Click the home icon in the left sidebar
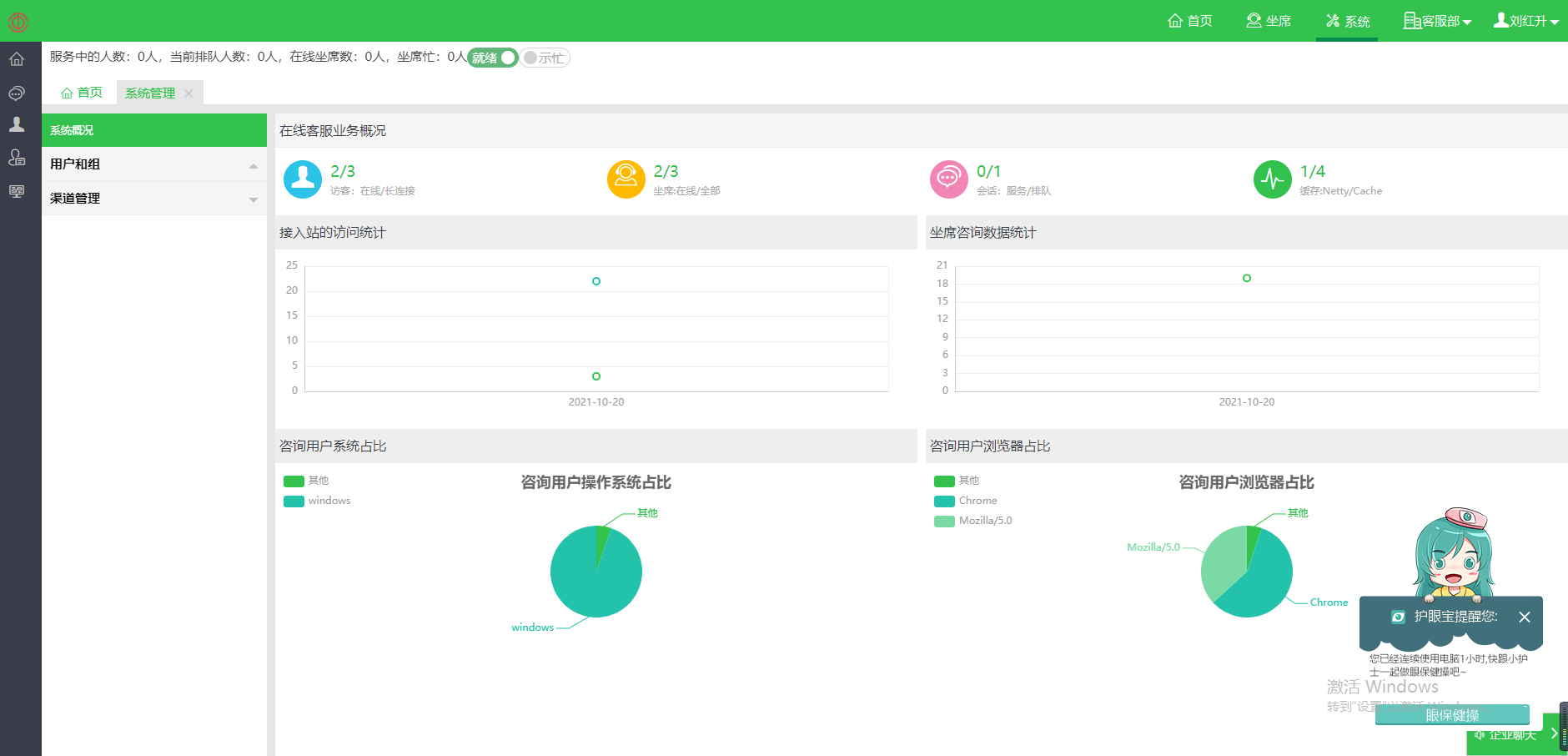Image resolution: width=1568 pixels, height=756 pixels. [x=17, y=58]
